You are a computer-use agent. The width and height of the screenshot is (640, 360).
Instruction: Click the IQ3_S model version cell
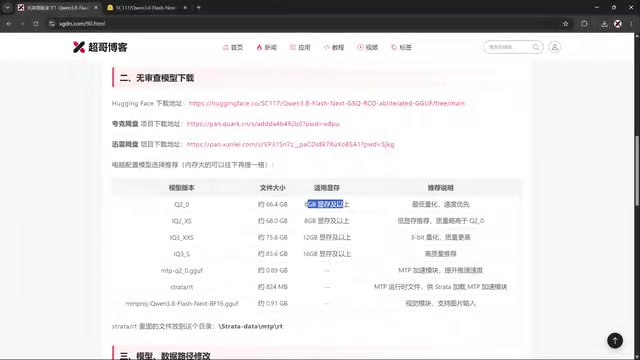tap(182, 254)
